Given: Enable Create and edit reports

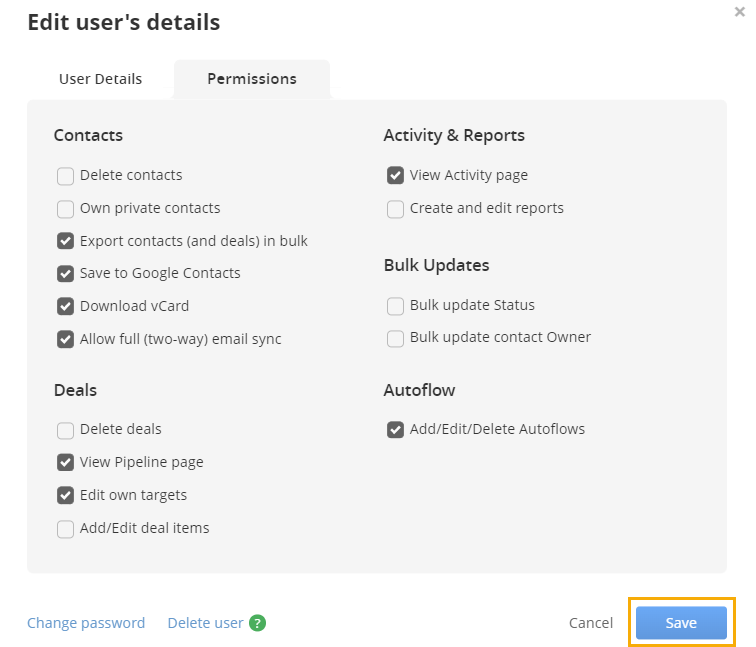Looking at the screenshot, I should (395, 209).
